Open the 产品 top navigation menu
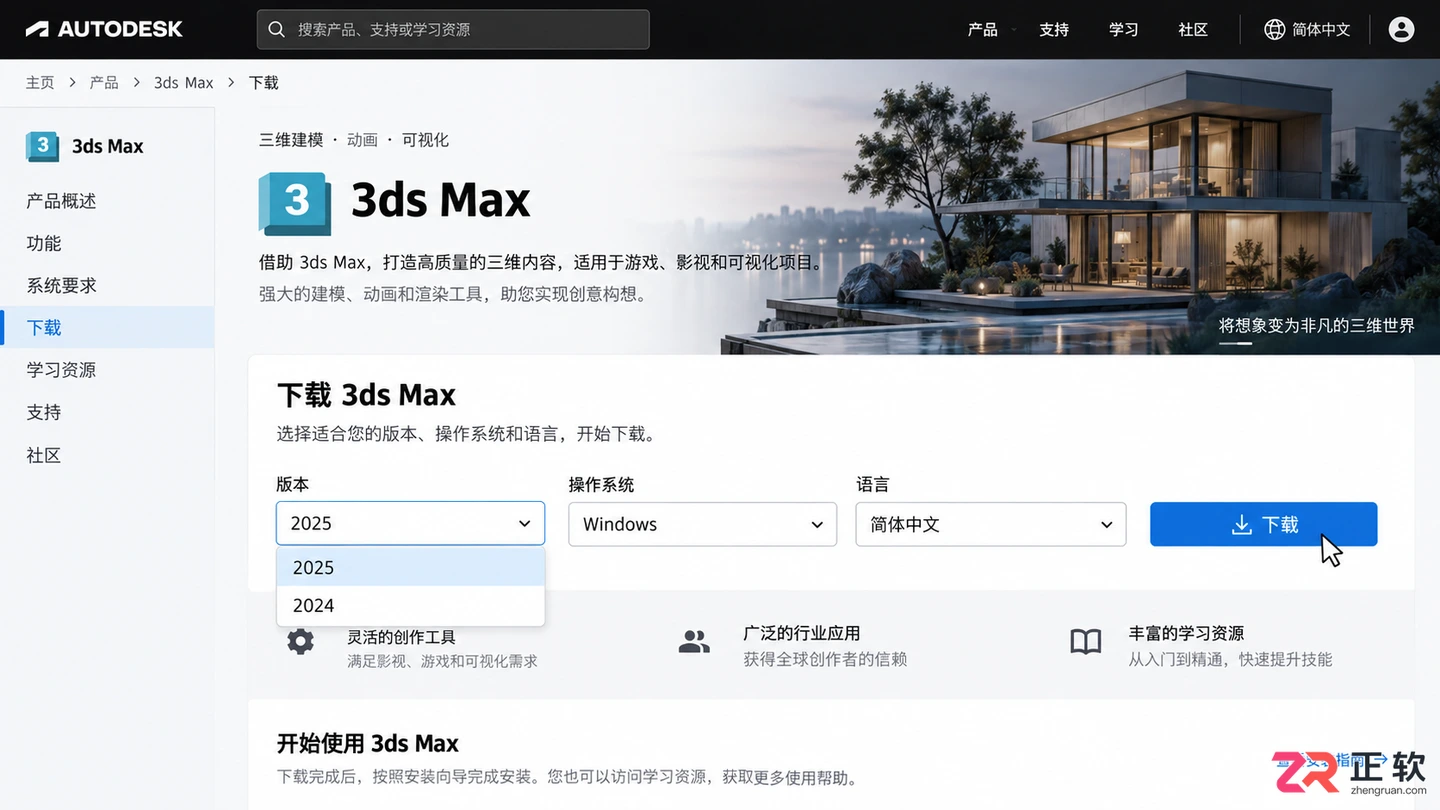The image size is (1440, 810). 982,30
